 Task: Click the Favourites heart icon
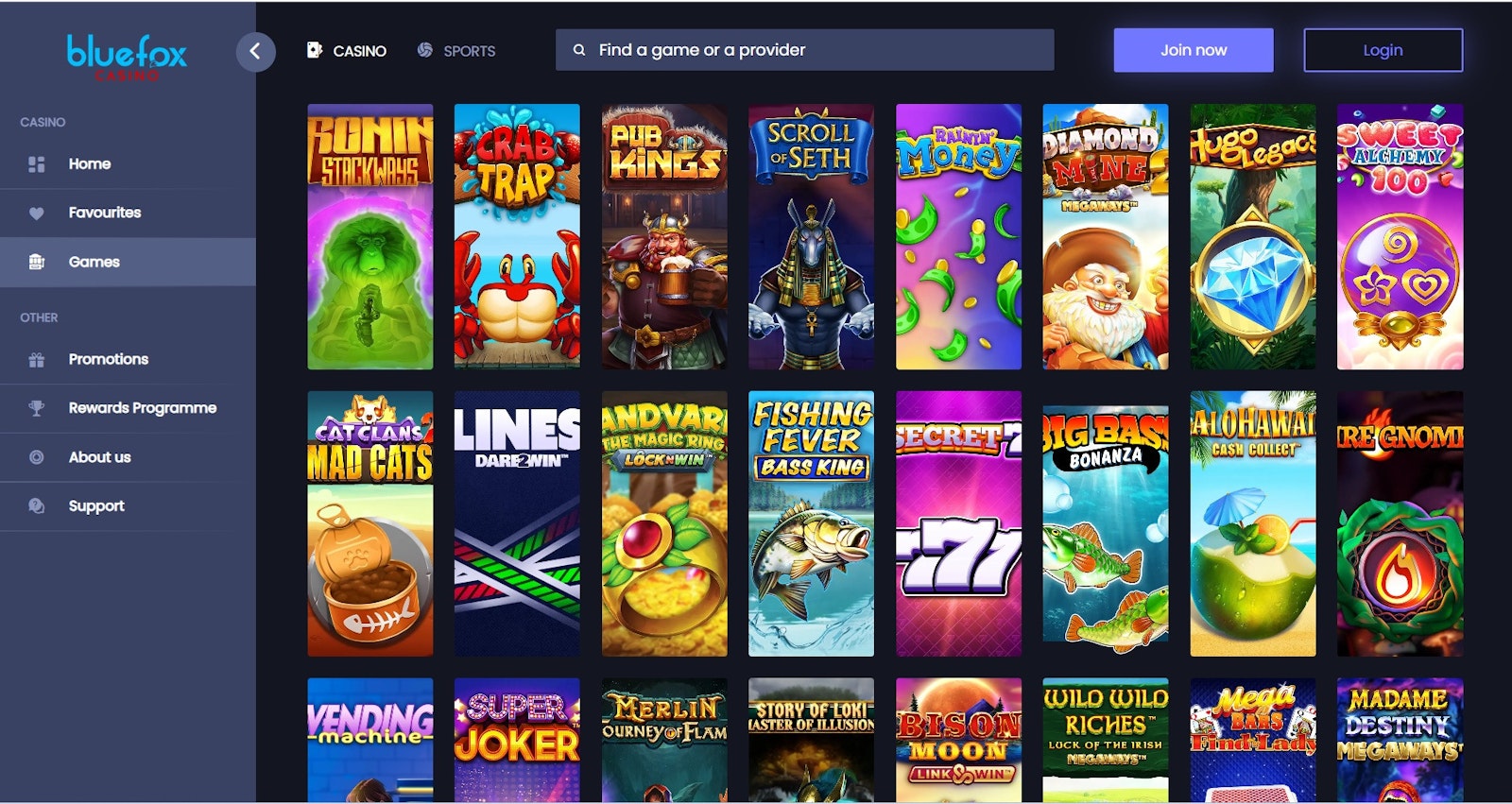[x=37, y=214]
